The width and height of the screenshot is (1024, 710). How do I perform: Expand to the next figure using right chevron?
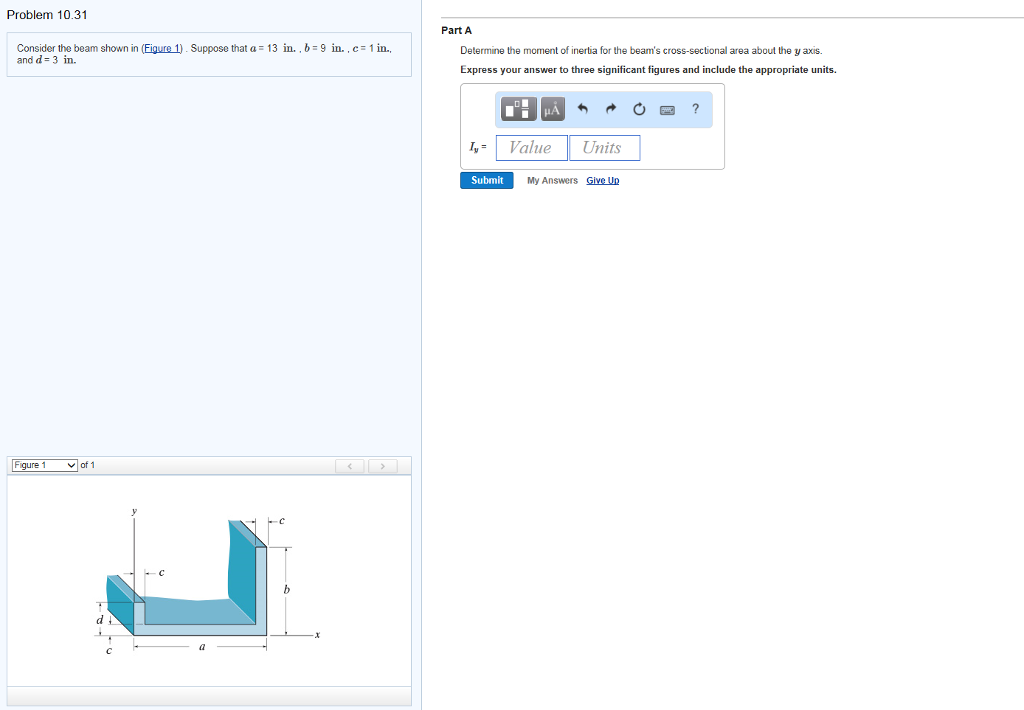[382, 465]
